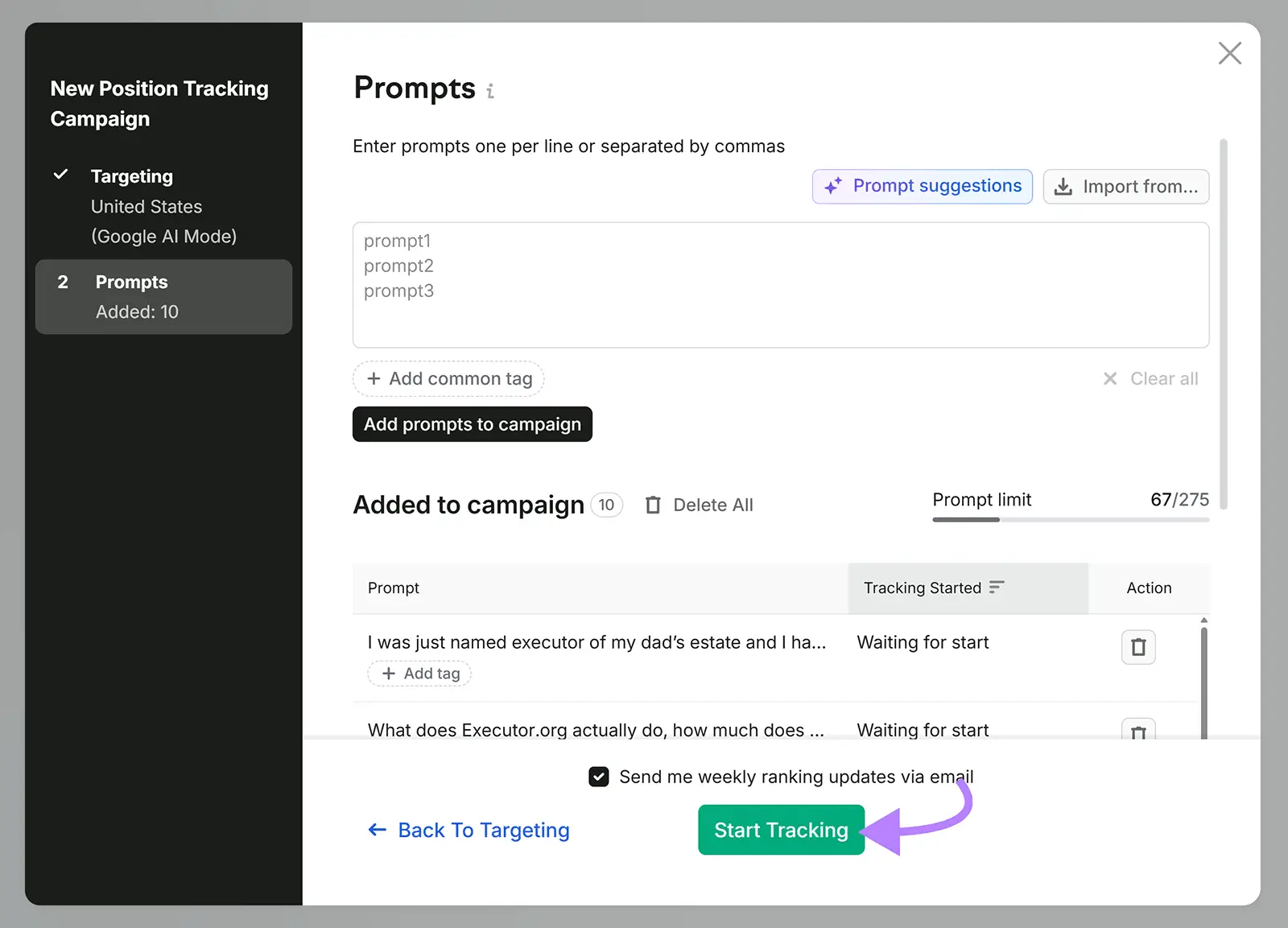Open the Import from… dropdown

(1126, 186)
